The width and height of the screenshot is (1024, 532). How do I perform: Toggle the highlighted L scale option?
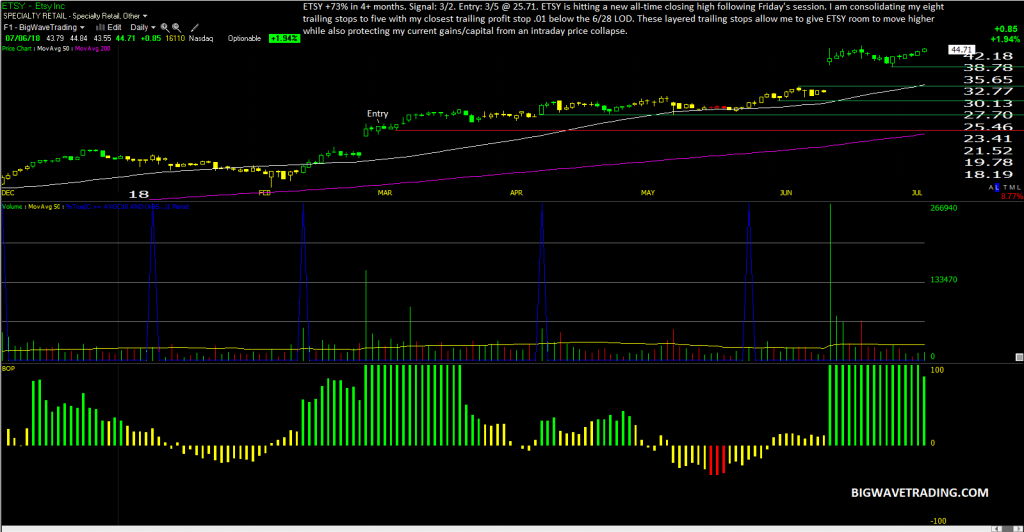997,187
